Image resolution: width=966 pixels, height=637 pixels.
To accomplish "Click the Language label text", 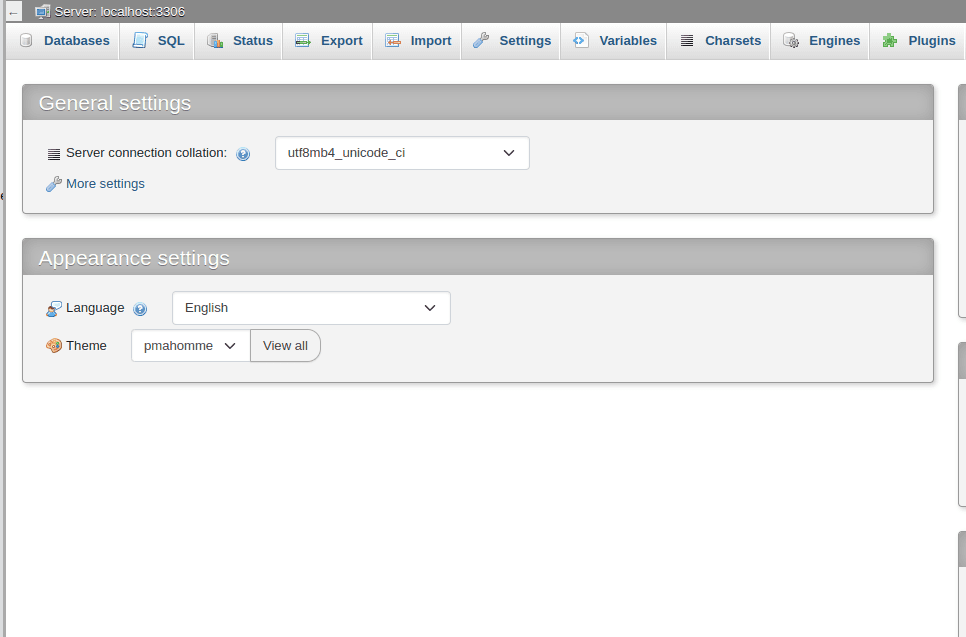I will (x=95, y=307).
